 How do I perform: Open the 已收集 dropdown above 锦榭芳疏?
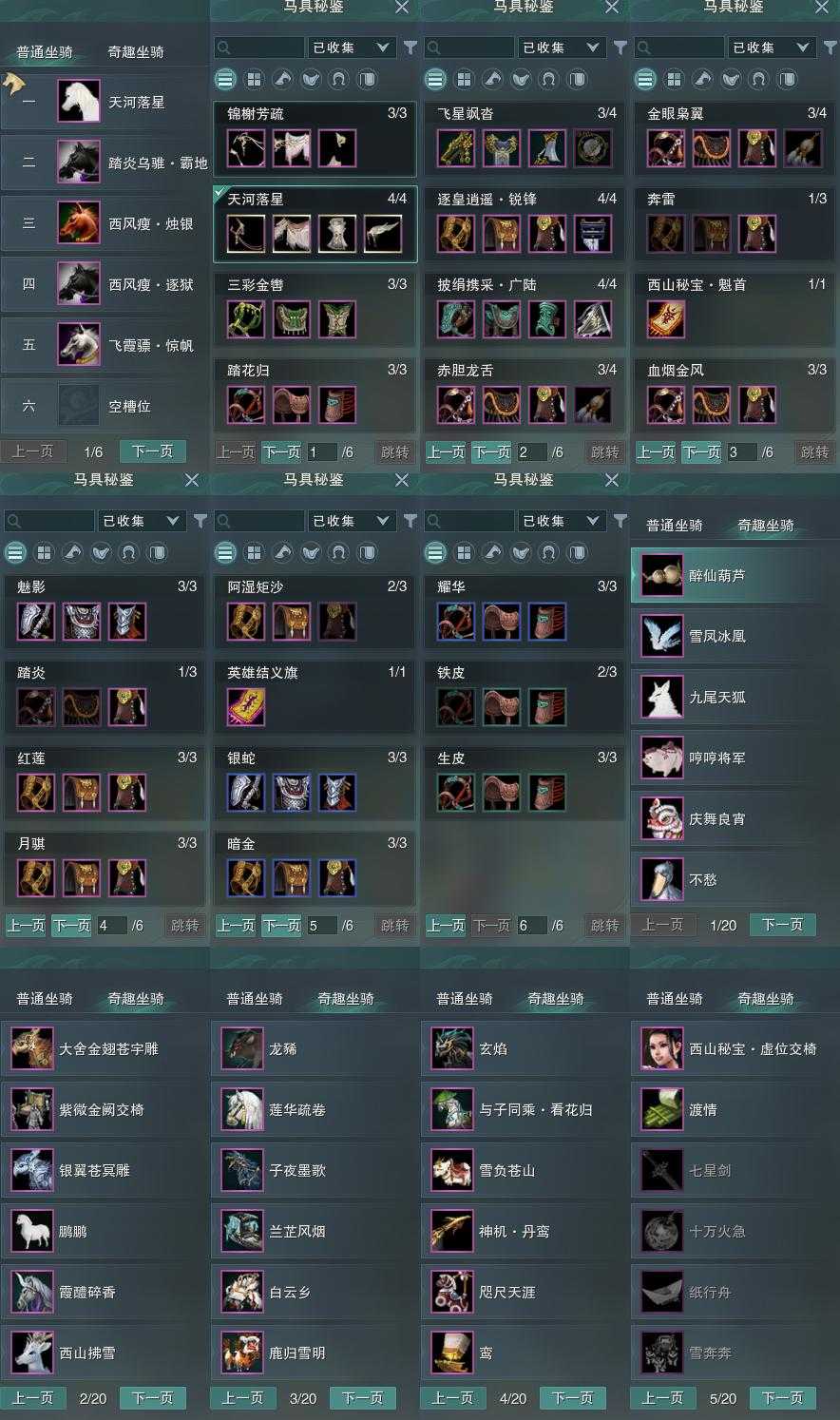tap(351, 48)
